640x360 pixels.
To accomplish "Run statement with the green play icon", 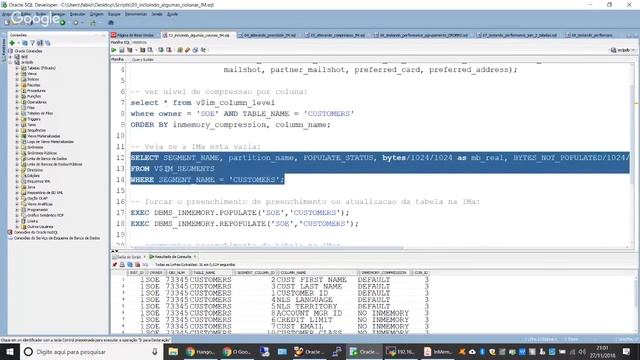I will pyautogui.click(x=114, y=50).
